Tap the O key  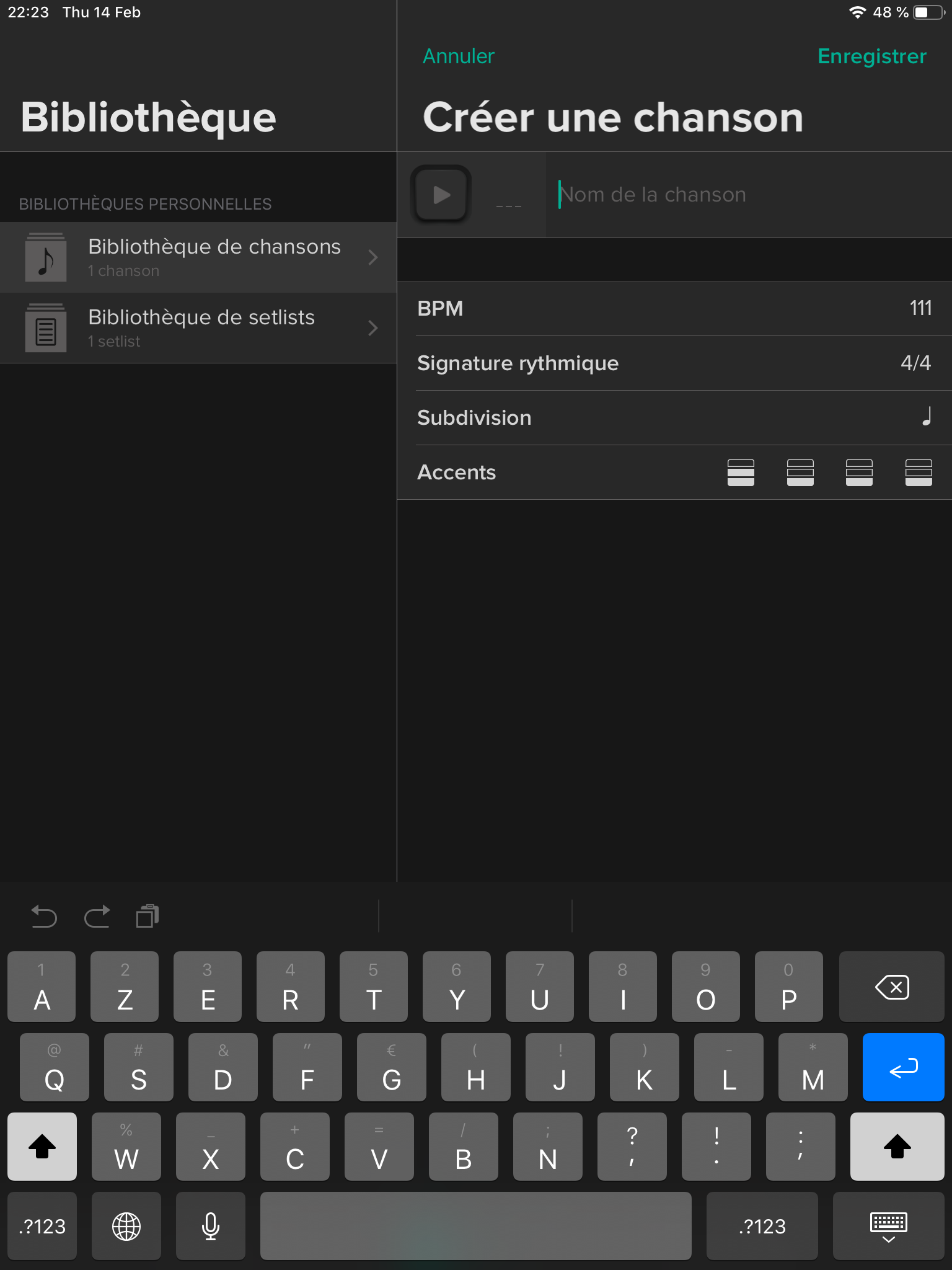click(x=706, y=987)
